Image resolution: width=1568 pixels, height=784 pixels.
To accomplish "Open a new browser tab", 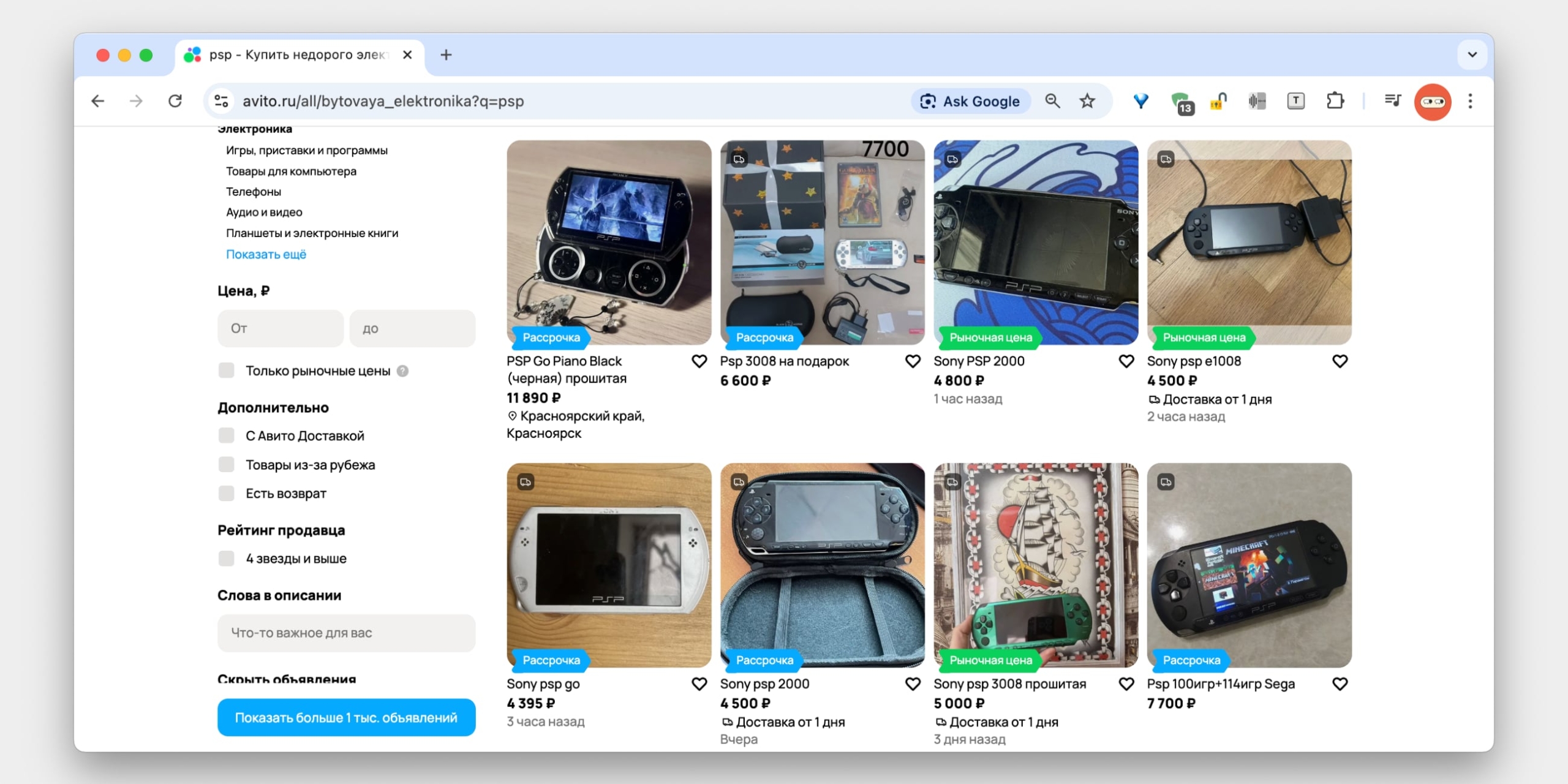I will click(x=446, y=55).
